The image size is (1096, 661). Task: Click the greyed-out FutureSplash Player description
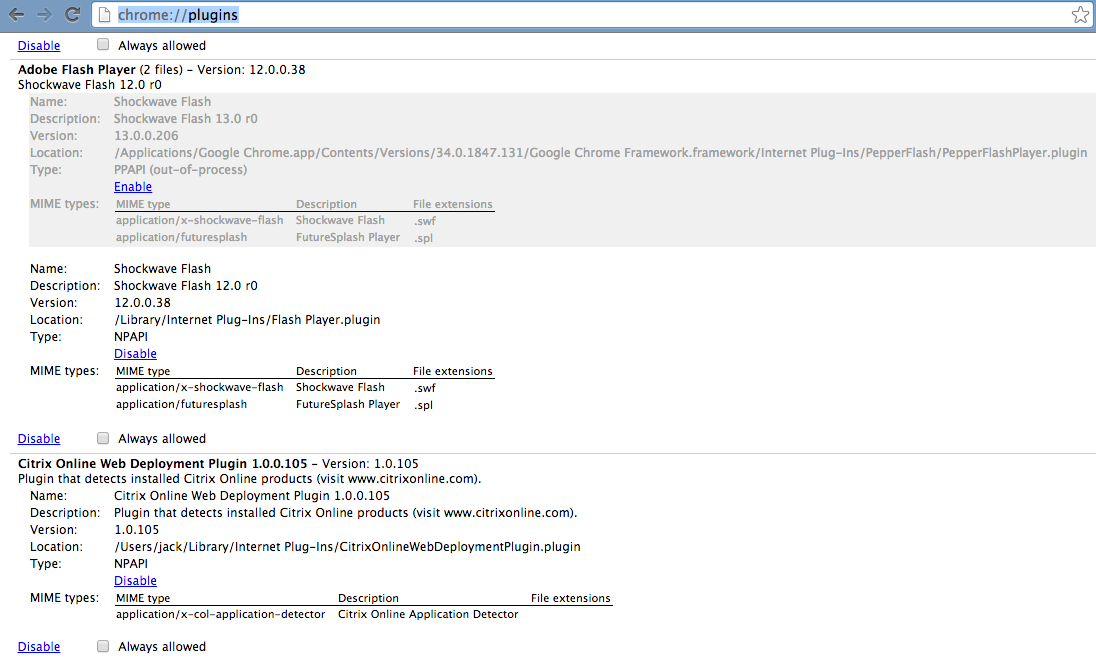pos(347,237)
